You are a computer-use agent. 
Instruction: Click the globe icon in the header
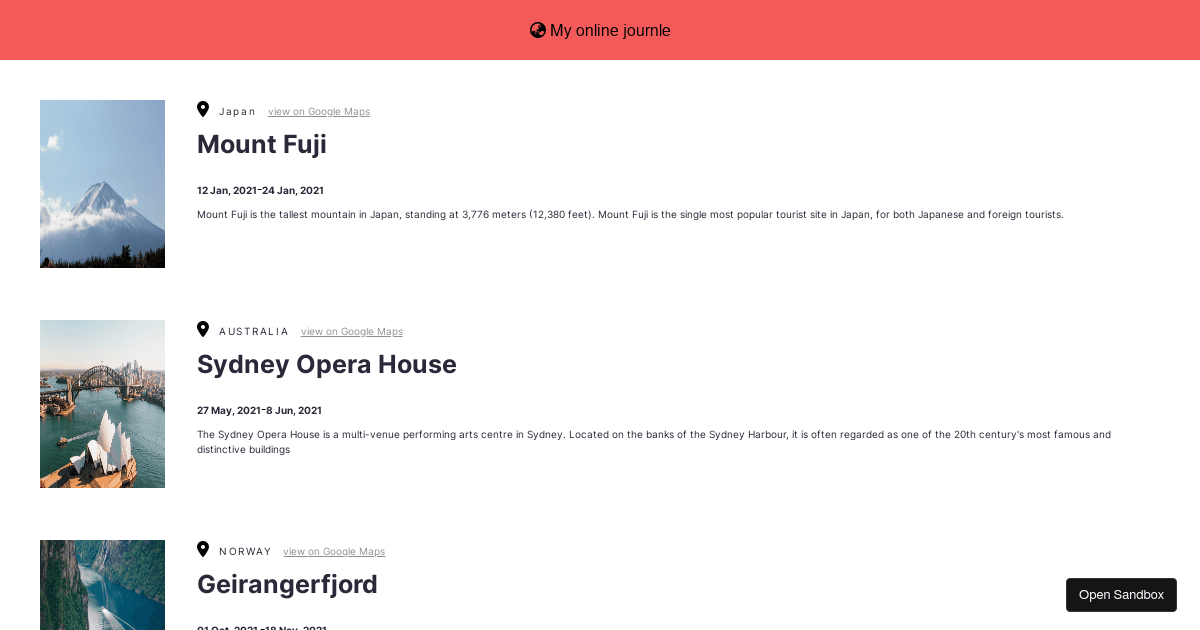tap(538, 30)
